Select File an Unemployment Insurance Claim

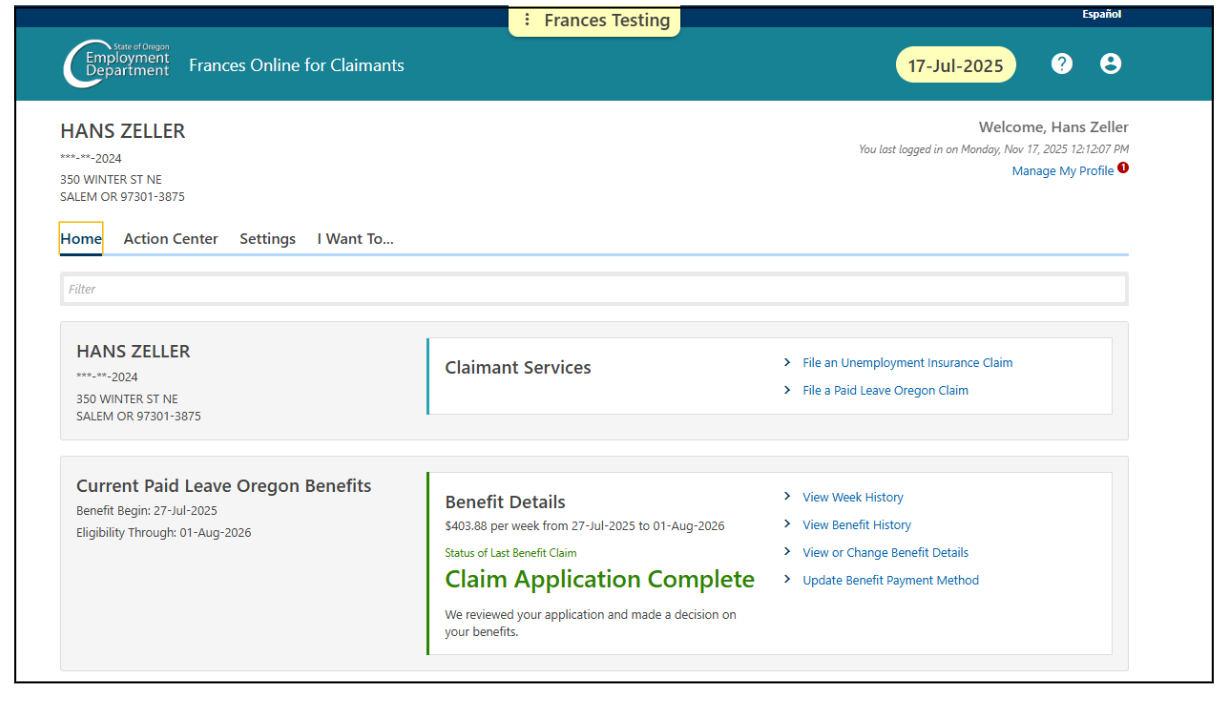coord(907,363)
